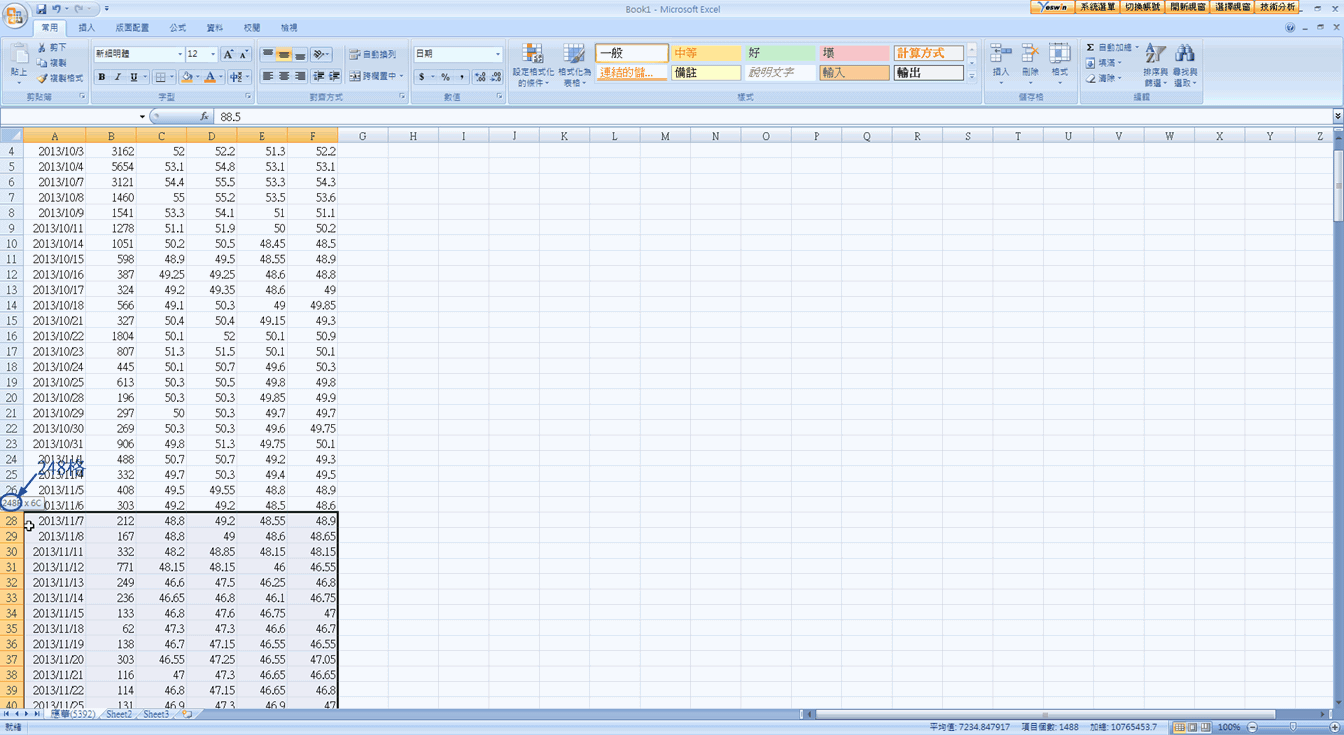Open the 版面配置 (Page Layout) tab
Screen dimensions: 1344x735
[x=132, y=28]
